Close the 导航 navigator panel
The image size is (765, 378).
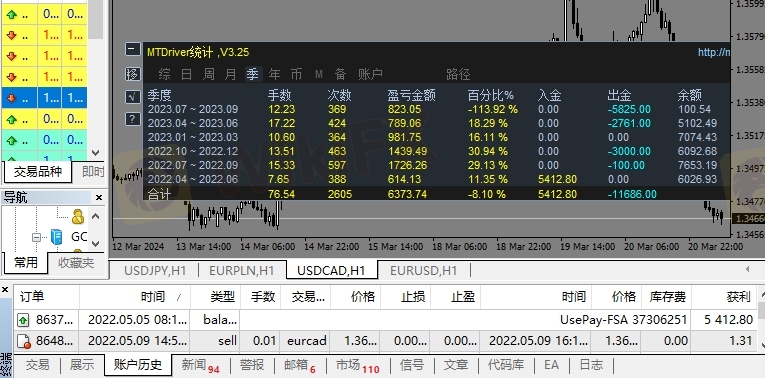[99, 198]
